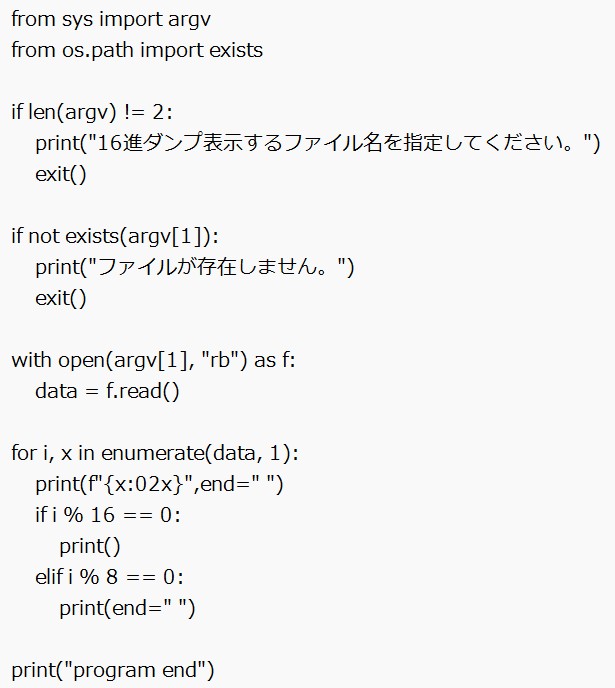Click the 'for i, x in enumerate(data, 1):' line
The width and height of the screenshot is (615, 688).
click(x=155, y=453)
